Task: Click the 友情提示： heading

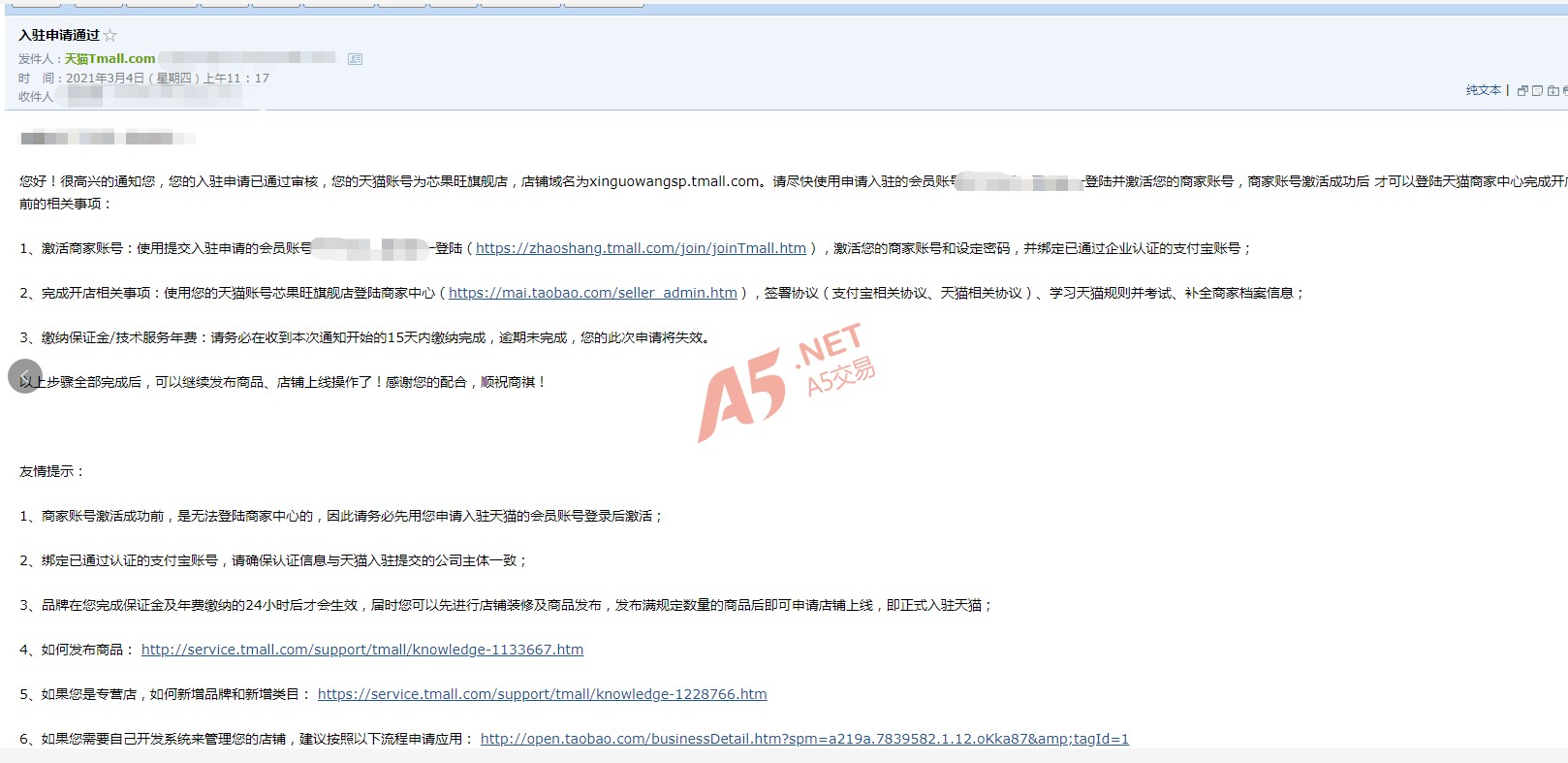Action: tap(52, 471)
